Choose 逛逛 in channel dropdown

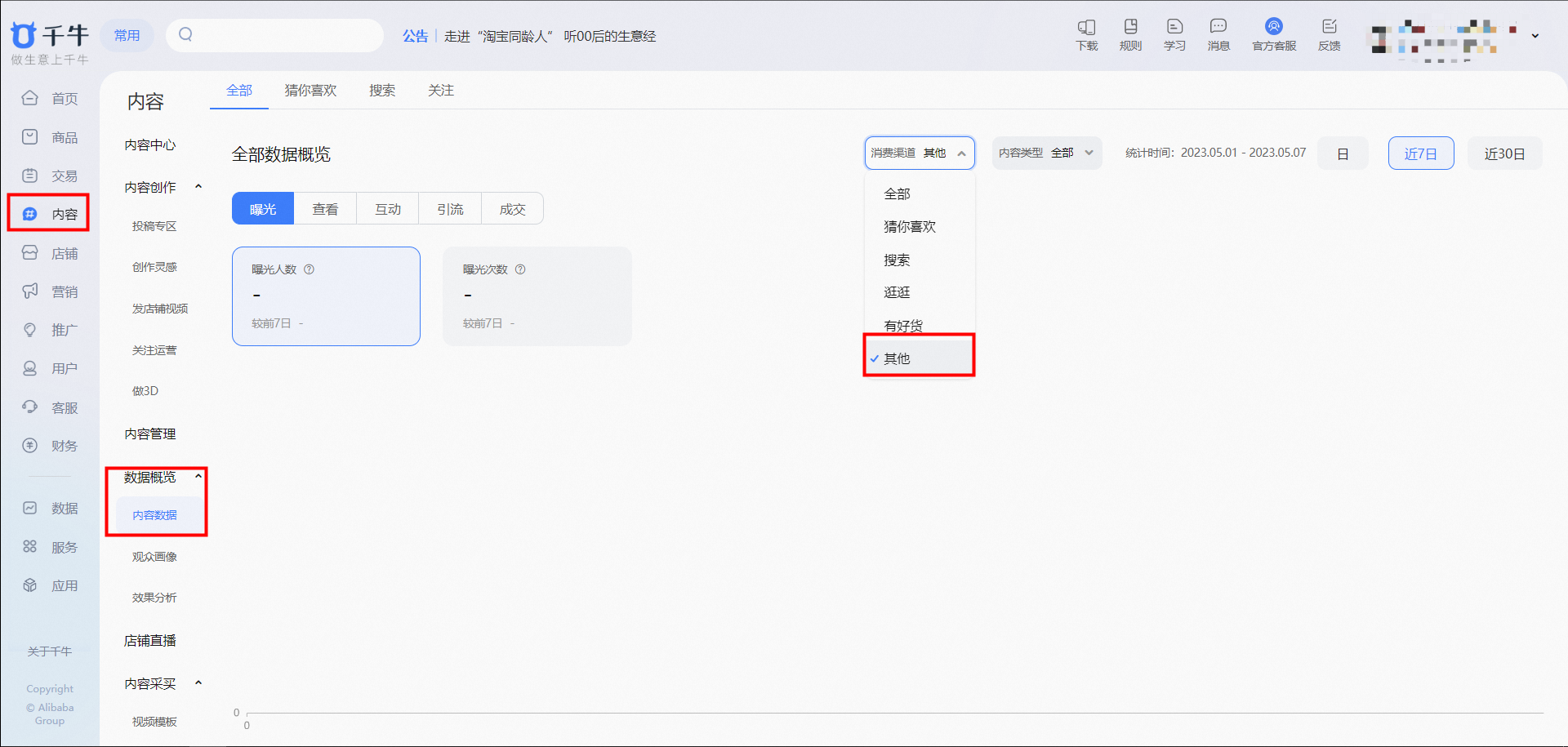coord(920,292)
